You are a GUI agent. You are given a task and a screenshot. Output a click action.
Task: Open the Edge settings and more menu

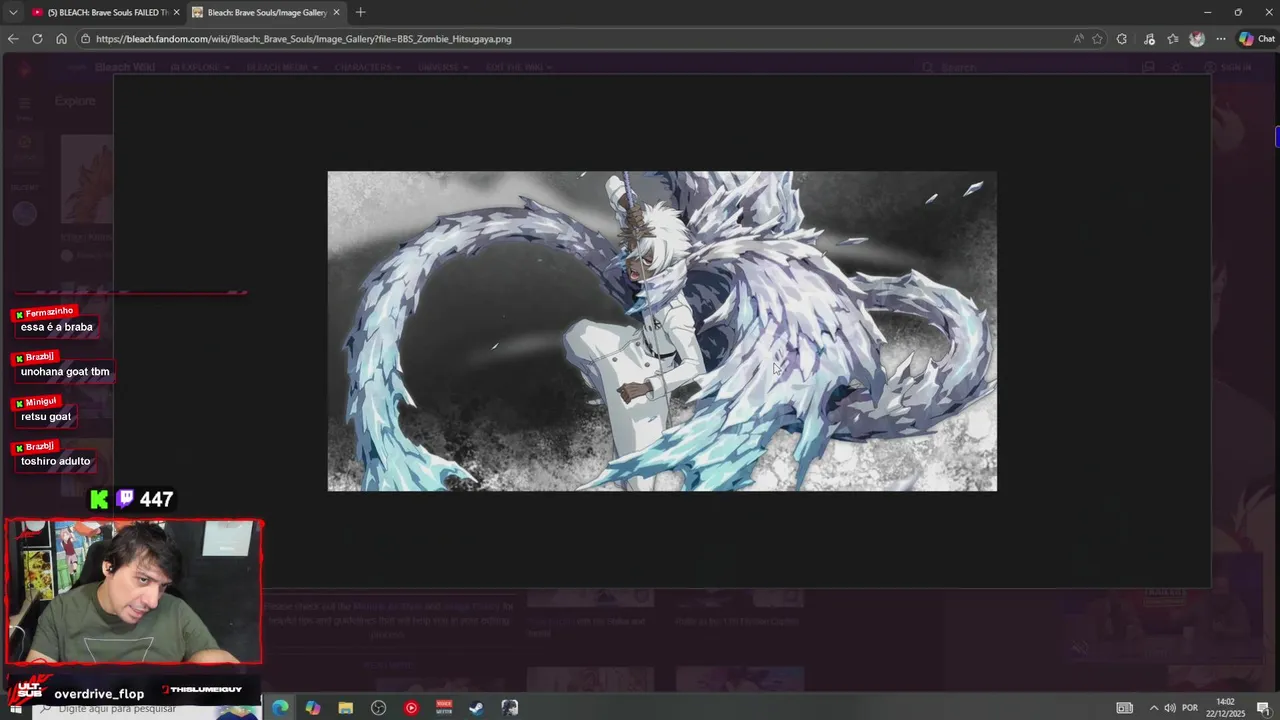pos(1221,39)
